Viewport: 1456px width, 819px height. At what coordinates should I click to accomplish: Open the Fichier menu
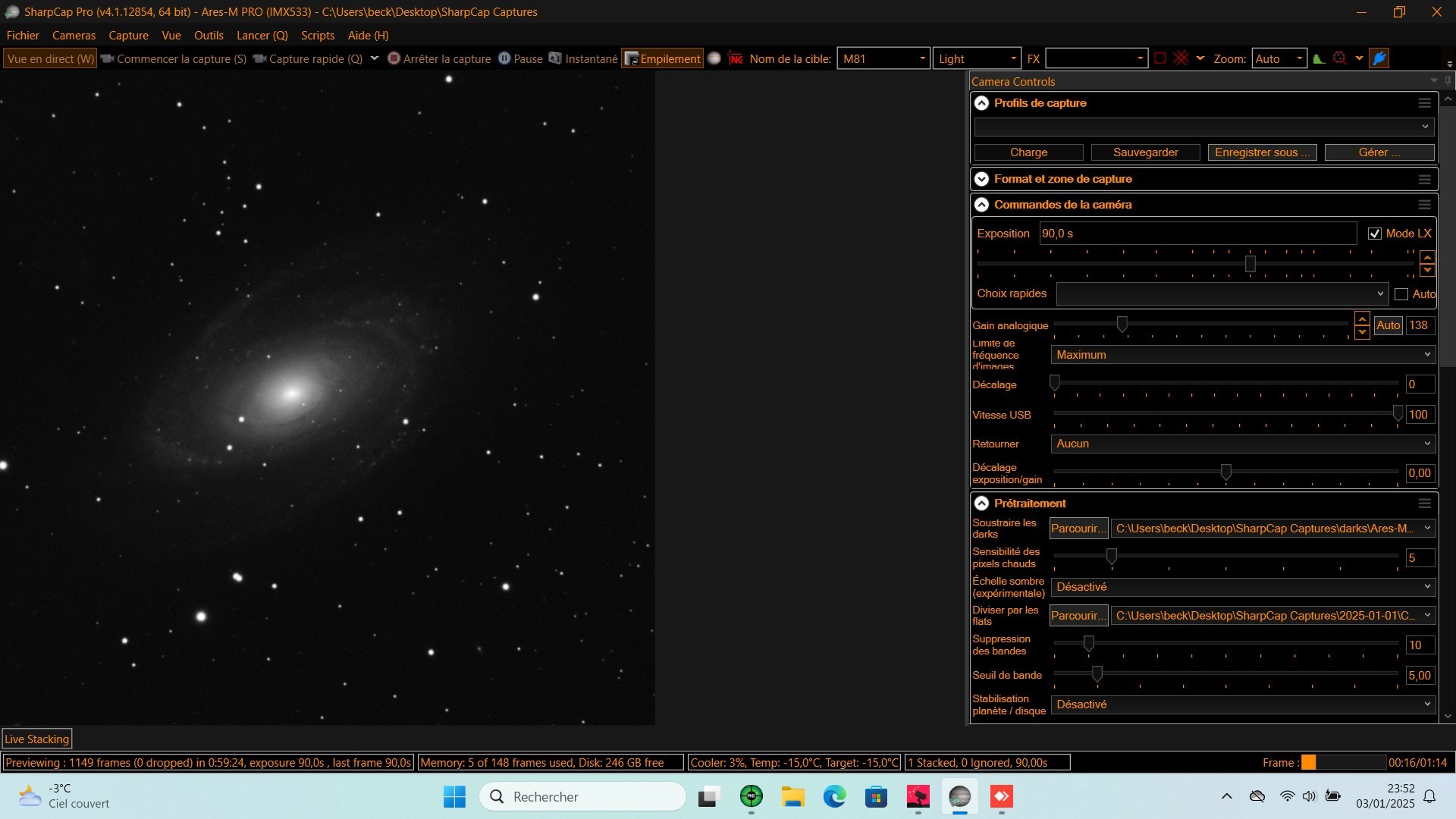tap(23, 36)
